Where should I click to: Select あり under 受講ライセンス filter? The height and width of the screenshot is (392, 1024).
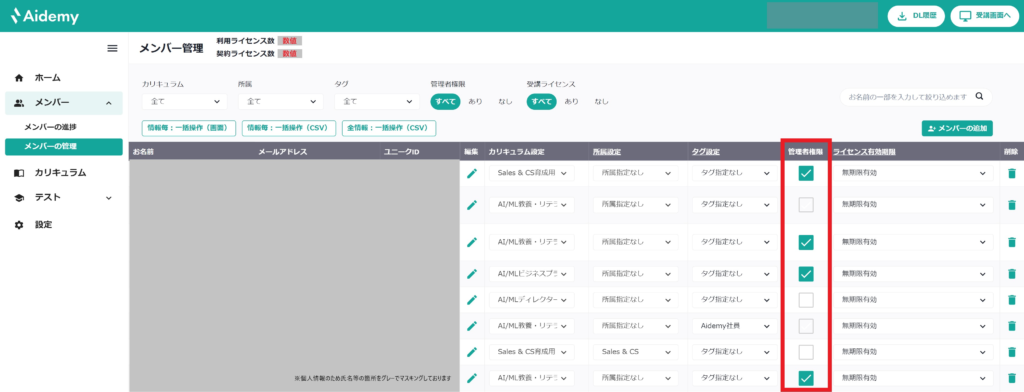[x=571, y=101]
